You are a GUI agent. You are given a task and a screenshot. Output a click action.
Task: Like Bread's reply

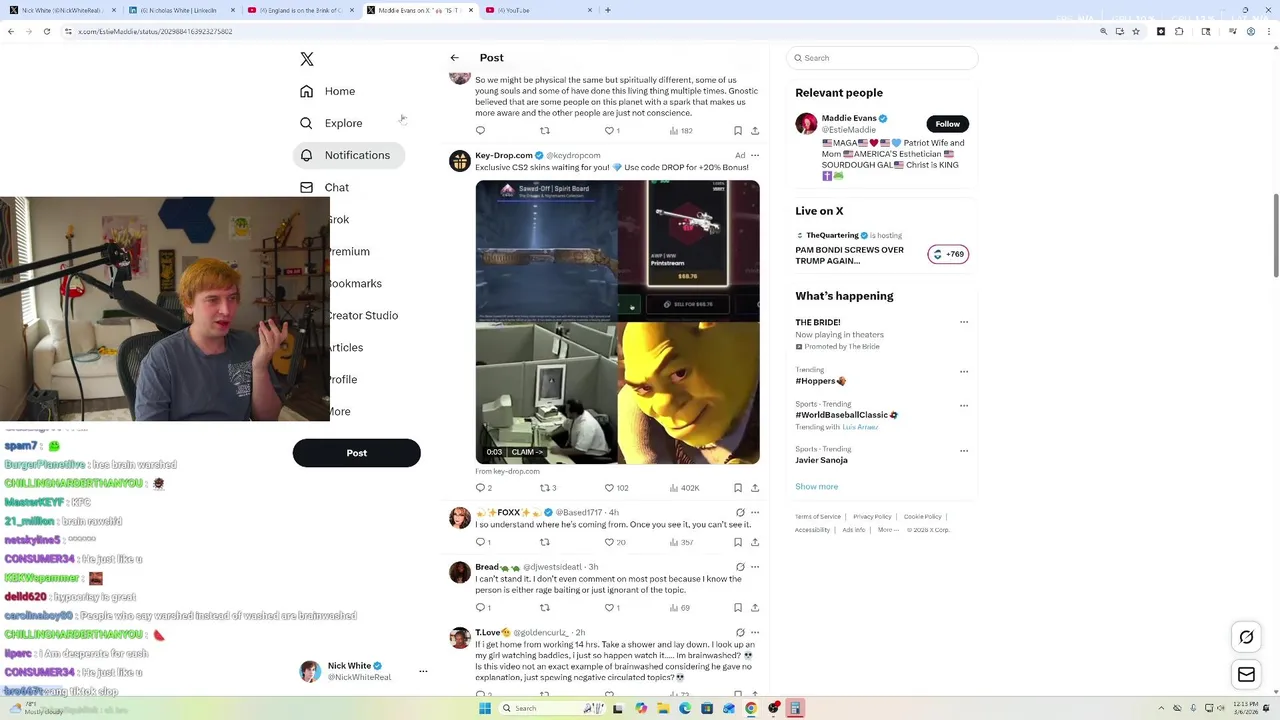click(611, 607)
